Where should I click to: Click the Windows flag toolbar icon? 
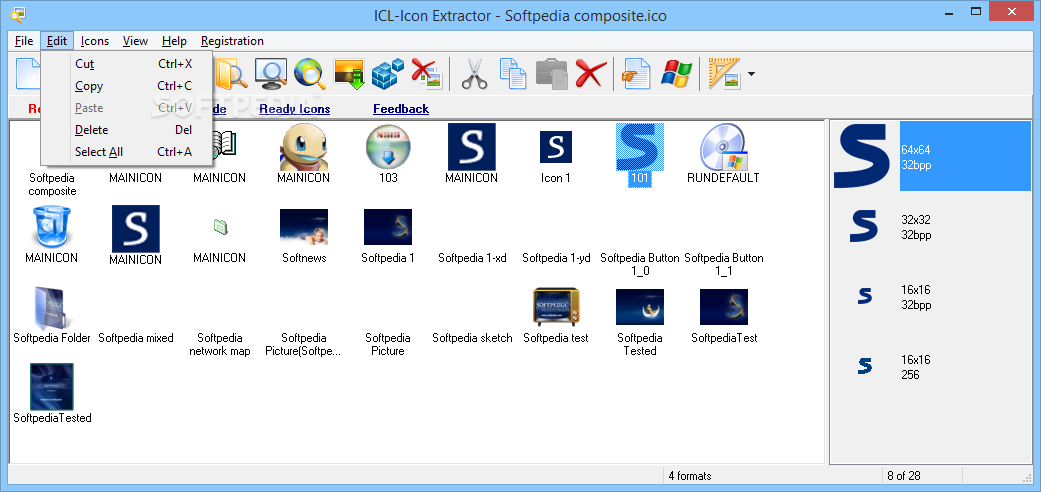tap(676, 74)
